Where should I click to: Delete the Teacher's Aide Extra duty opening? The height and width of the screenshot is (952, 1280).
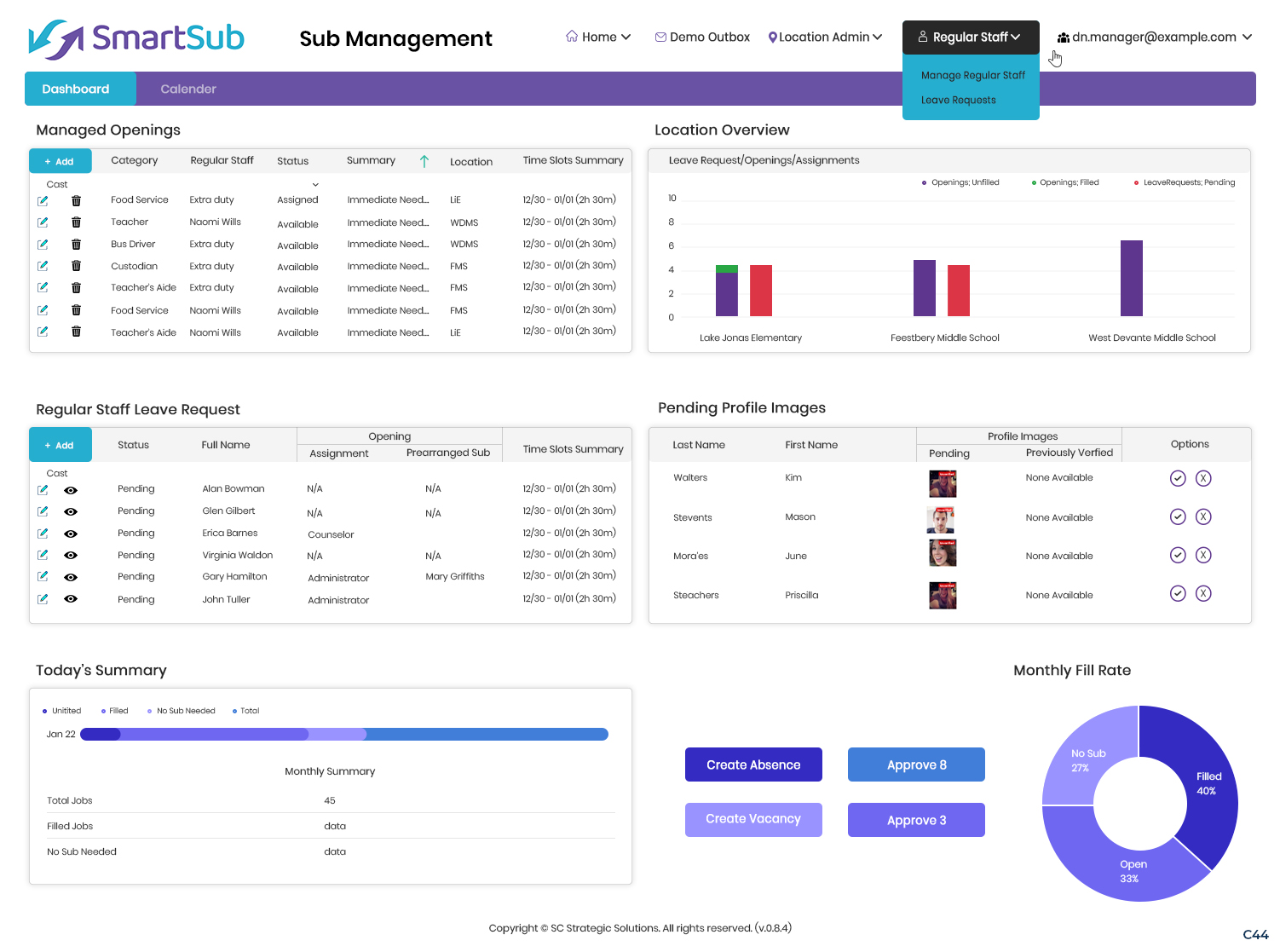coord(76,288)
